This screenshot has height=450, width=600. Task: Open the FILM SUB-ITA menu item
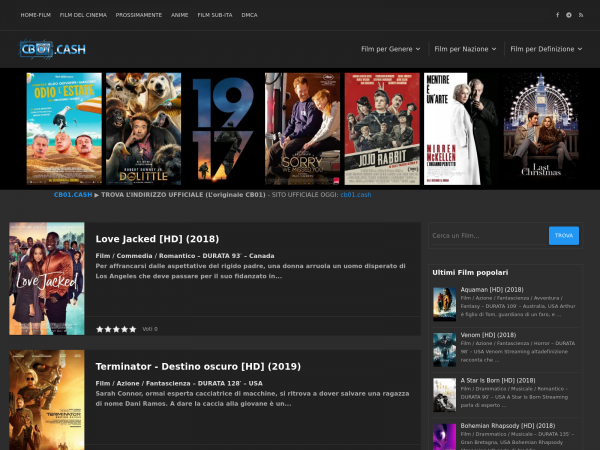[x=215, y=15]
